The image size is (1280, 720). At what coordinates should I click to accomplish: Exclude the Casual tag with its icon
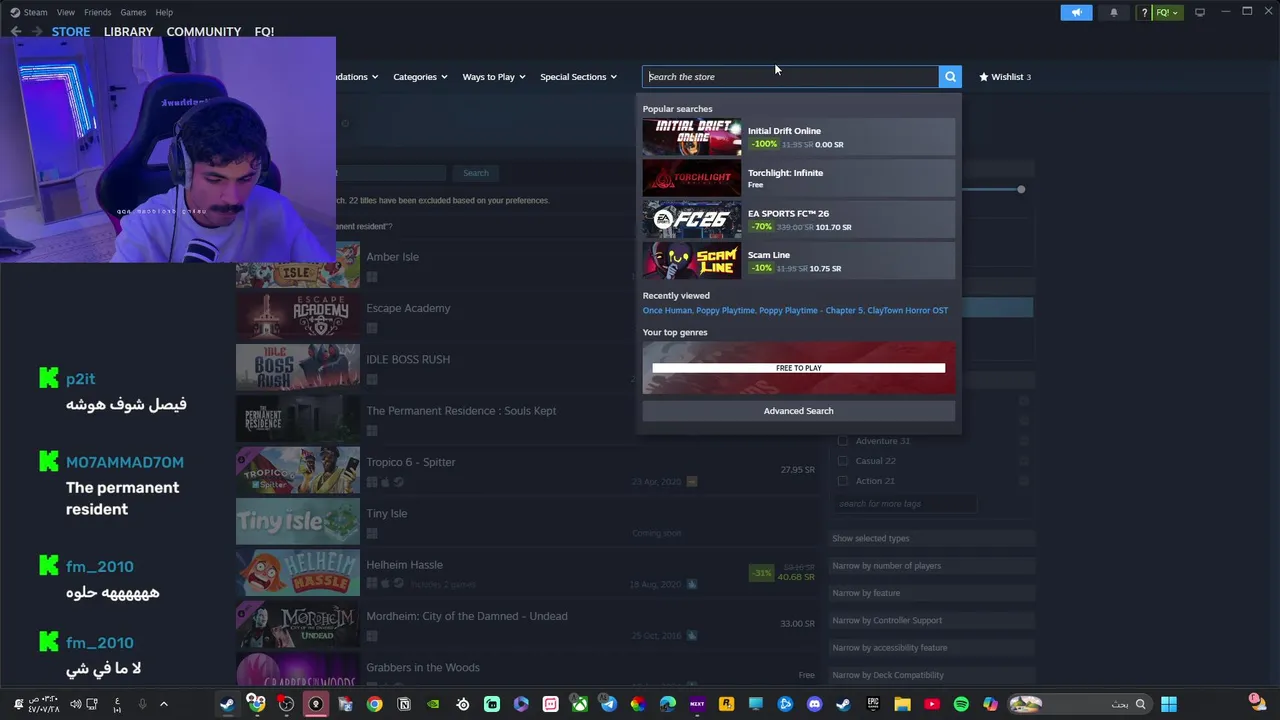[x=1023, y=461]
